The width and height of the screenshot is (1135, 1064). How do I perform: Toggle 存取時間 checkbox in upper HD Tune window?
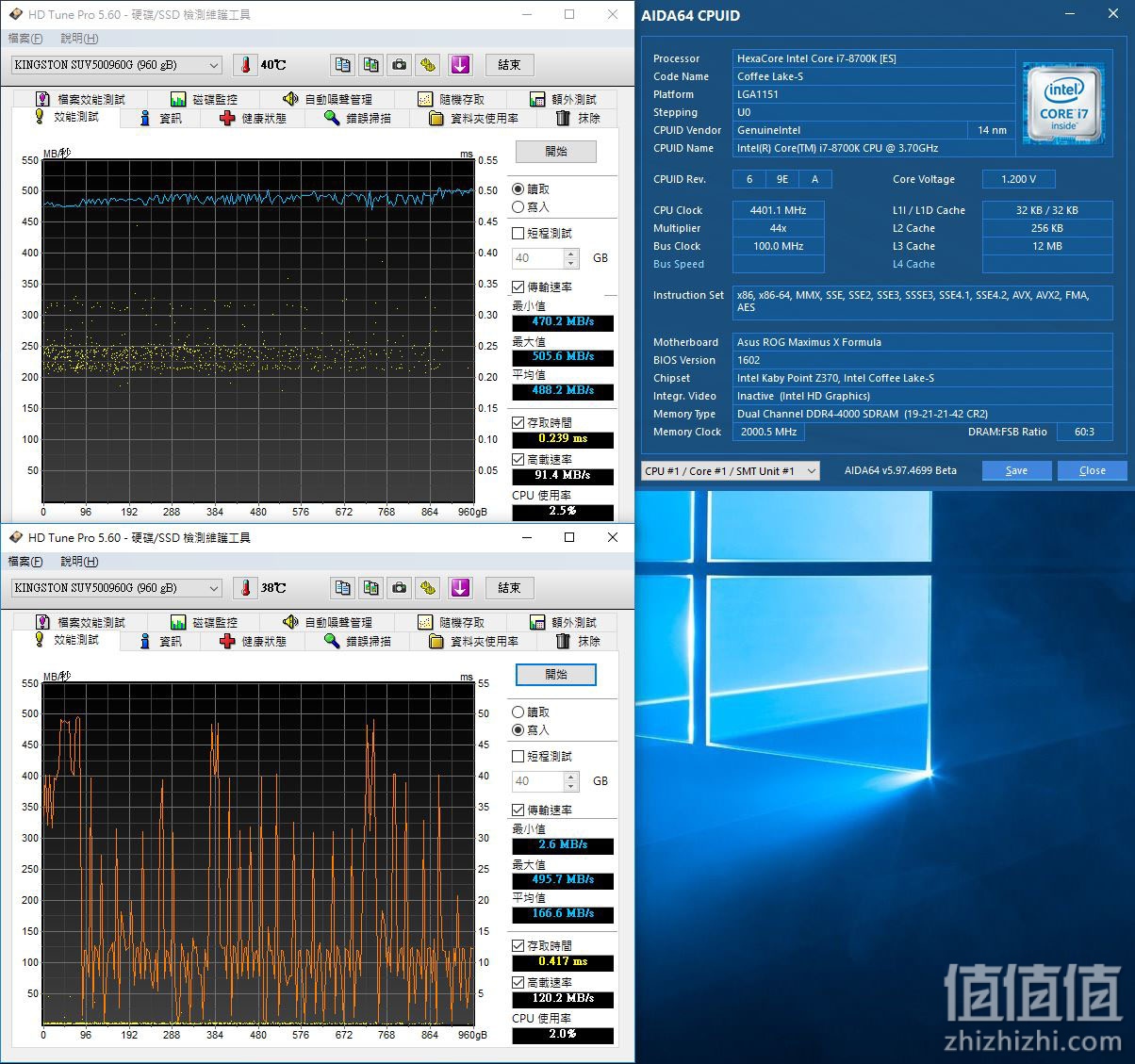click(518, 422)
